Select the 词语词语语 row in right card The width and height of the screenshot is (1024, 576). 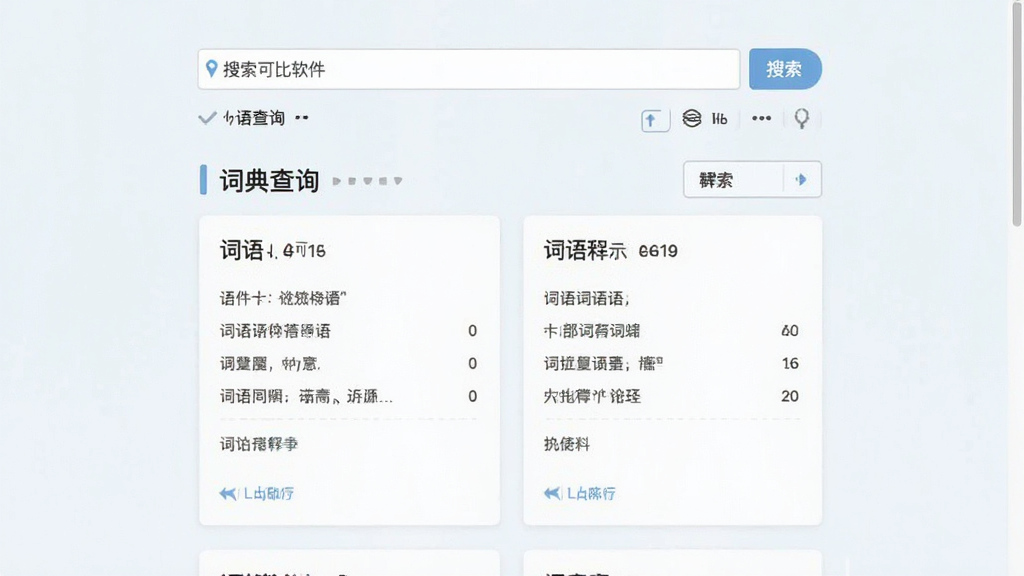[586, 298]
